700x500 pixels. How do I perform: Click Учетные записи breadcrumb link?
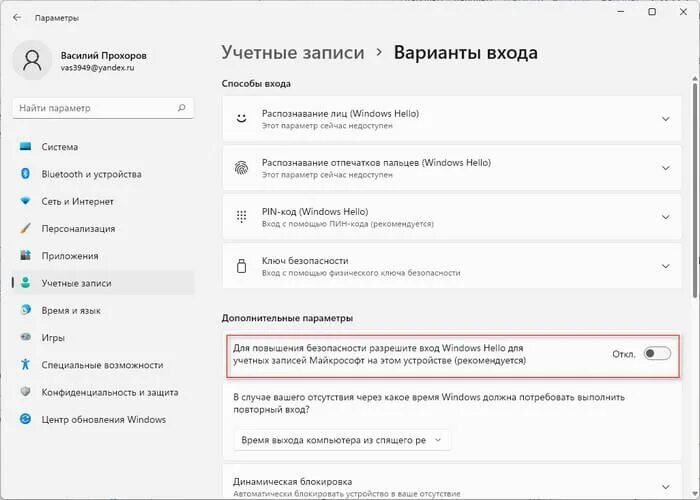293,53
